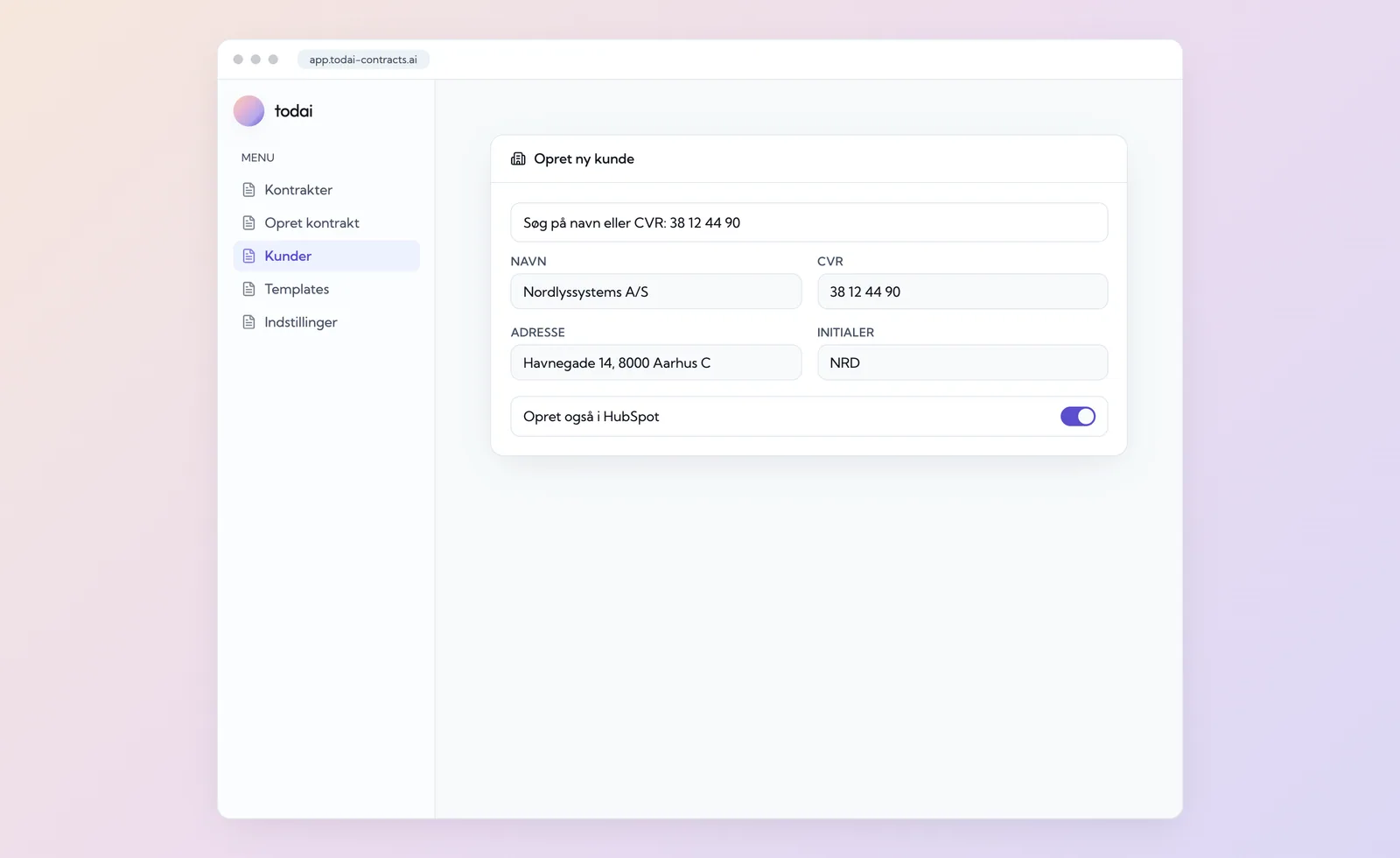Click the NAVN field label

pyautogui.click(x=528, y=261)
